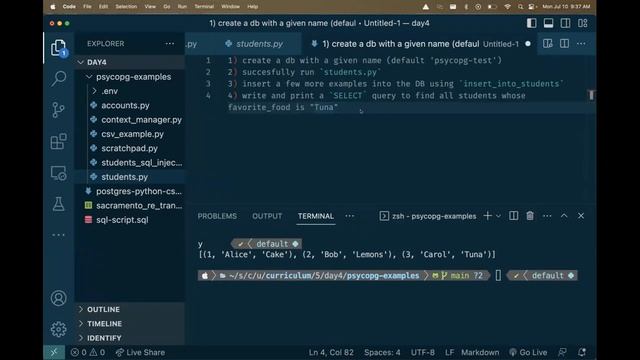The height and width of the screenshot is (360, 640).
Task: Open the Extensions view
Action: [x=58, y=141]
